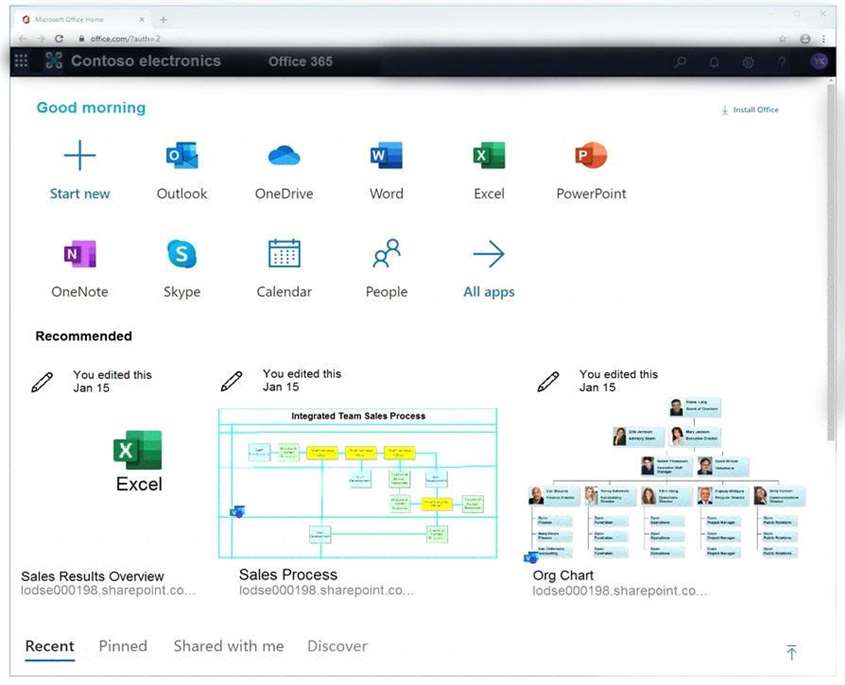845x685 pixels.
Task: Click the Good morning greeting
Action: [91, 108]
